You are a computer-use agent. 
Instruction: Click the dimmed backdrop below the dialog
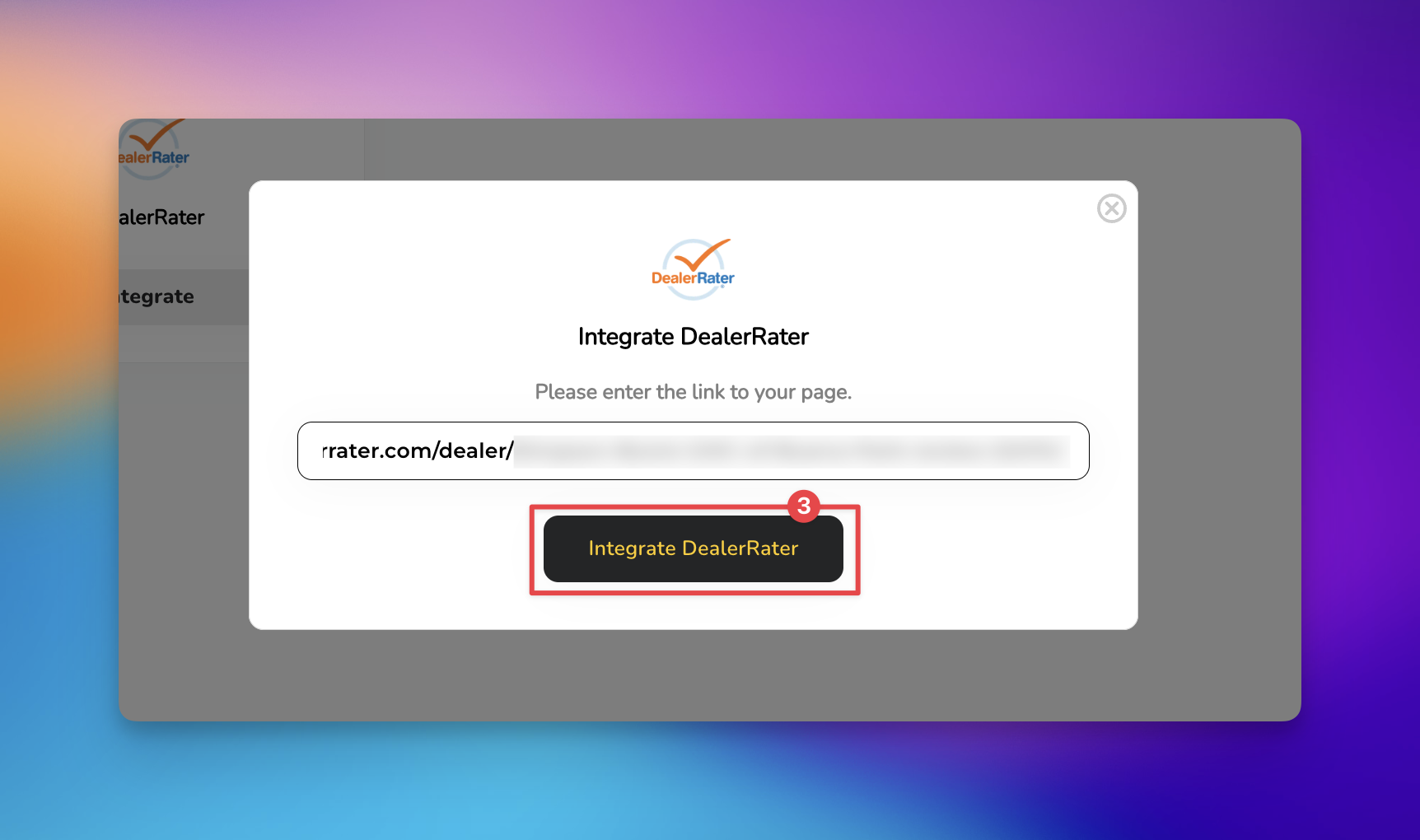694,675
